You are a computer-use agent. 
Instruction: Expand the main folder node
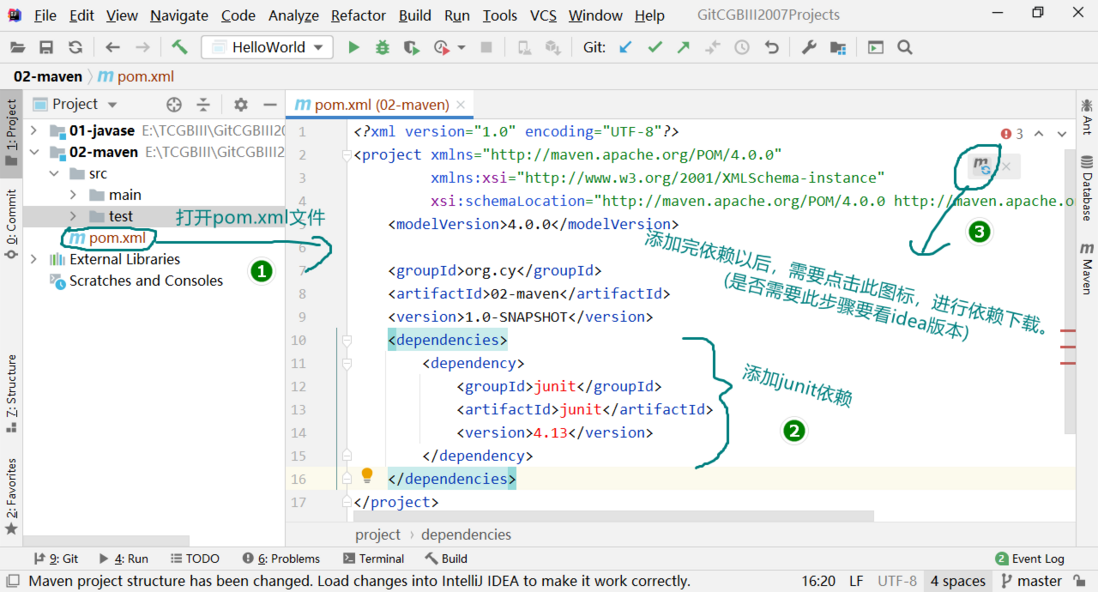pyautogui.click(x=73, y=195)
